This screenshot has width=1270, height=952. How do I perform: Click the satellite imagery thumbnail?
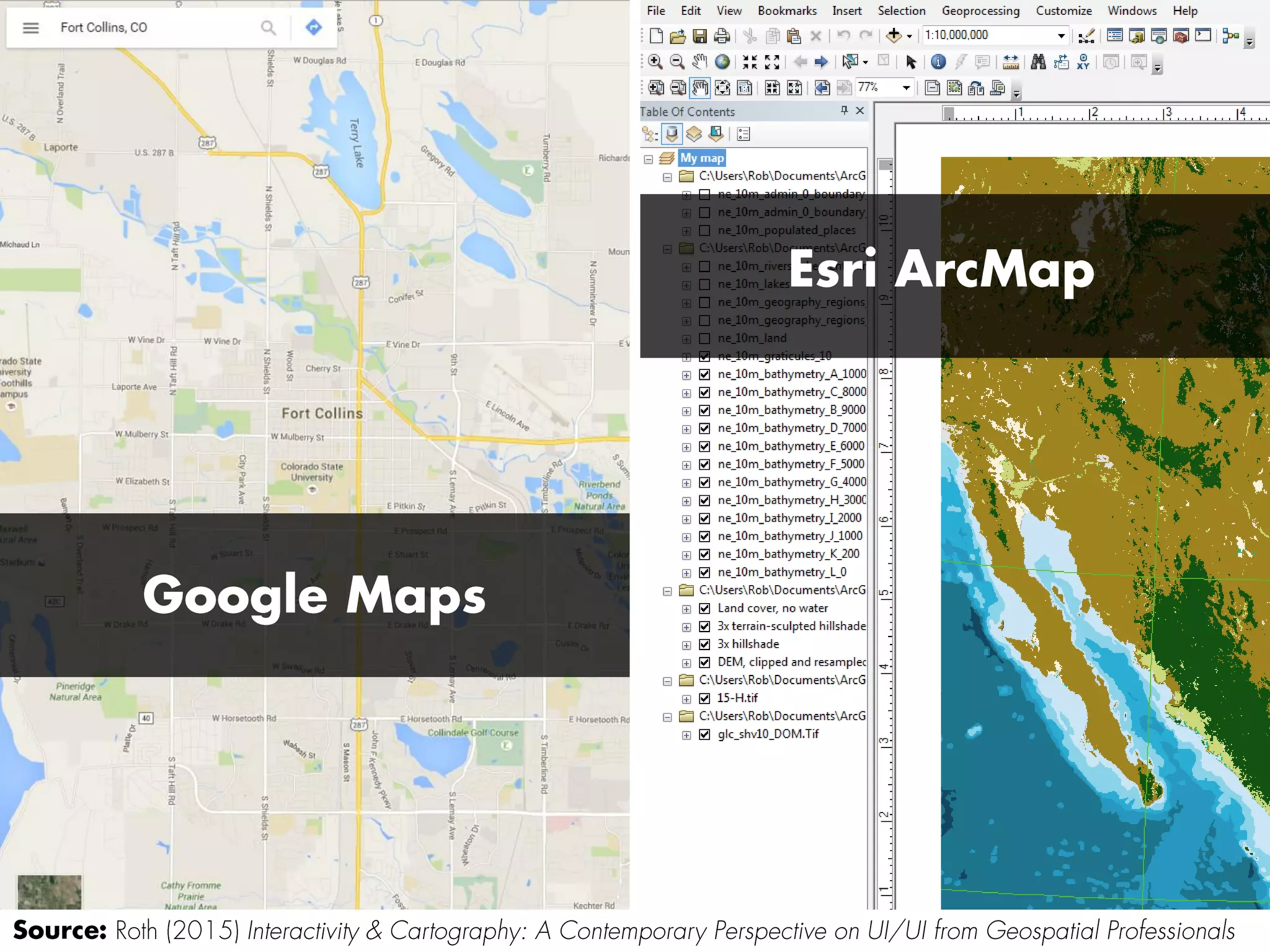(x=50, y=891)
